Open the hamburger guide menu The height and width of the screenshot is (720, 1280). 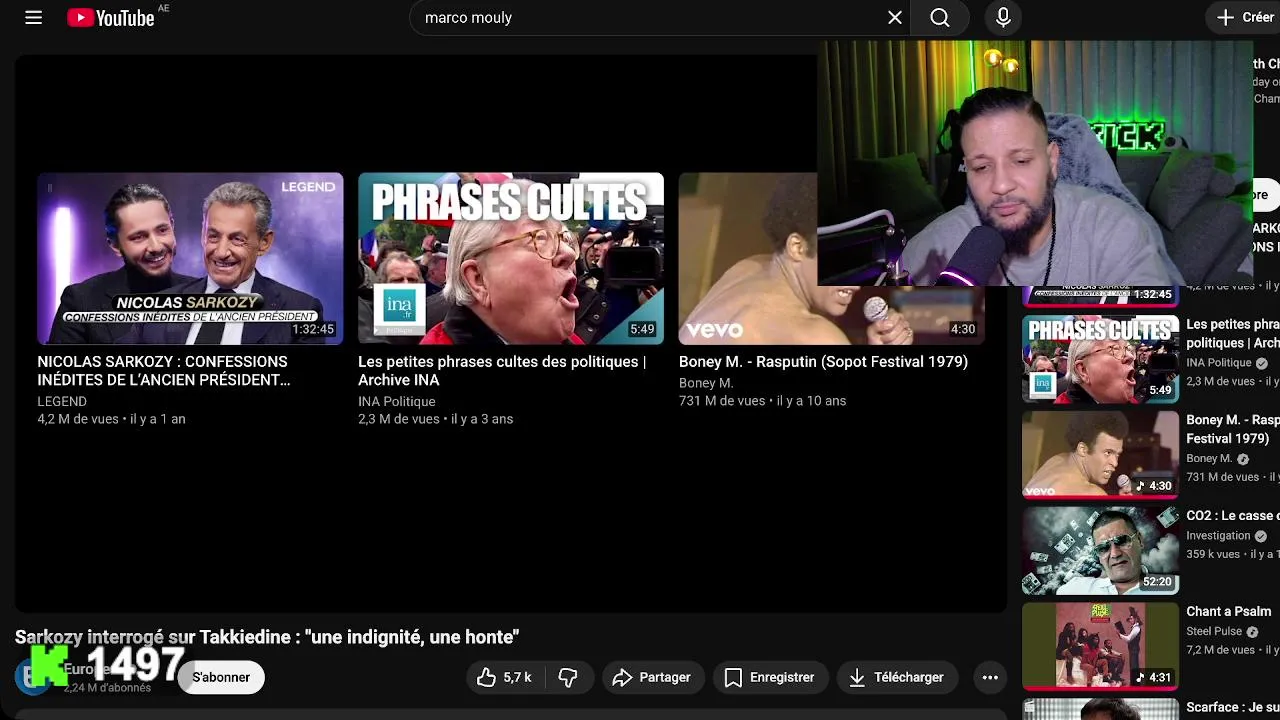coord(33,18)
